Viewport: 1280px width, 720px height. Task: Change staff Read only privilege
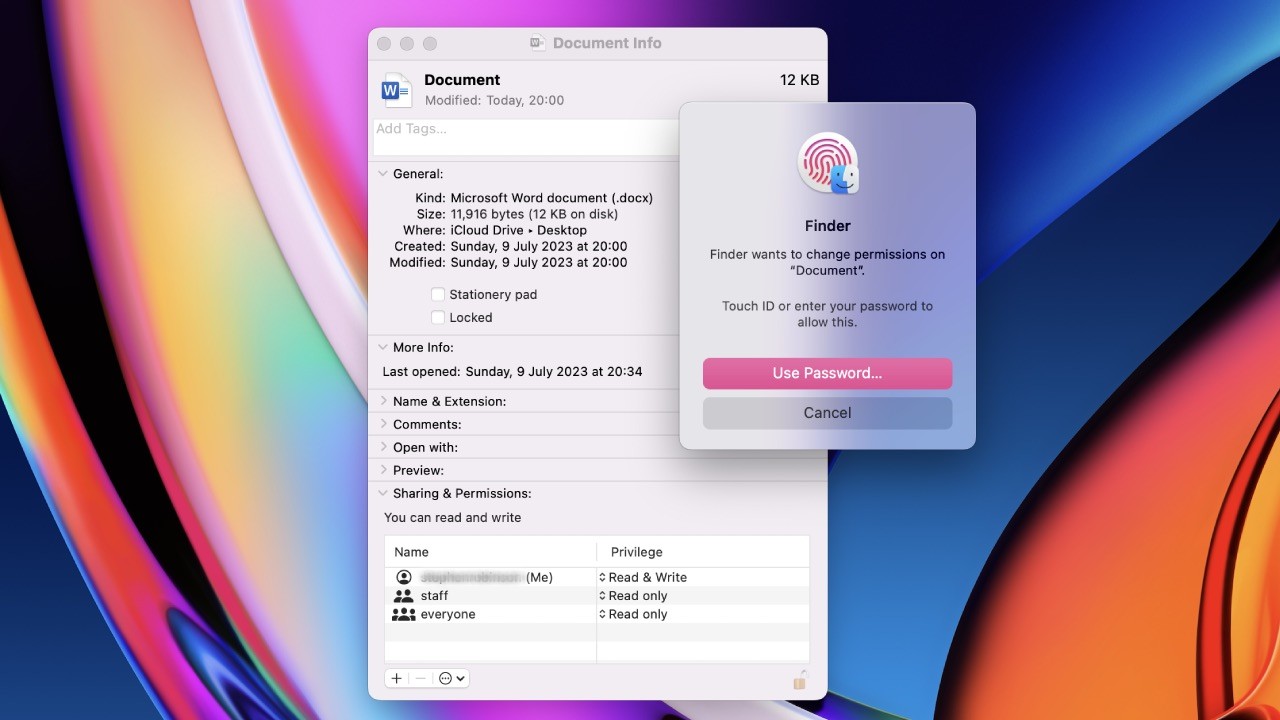pos(633,596)
